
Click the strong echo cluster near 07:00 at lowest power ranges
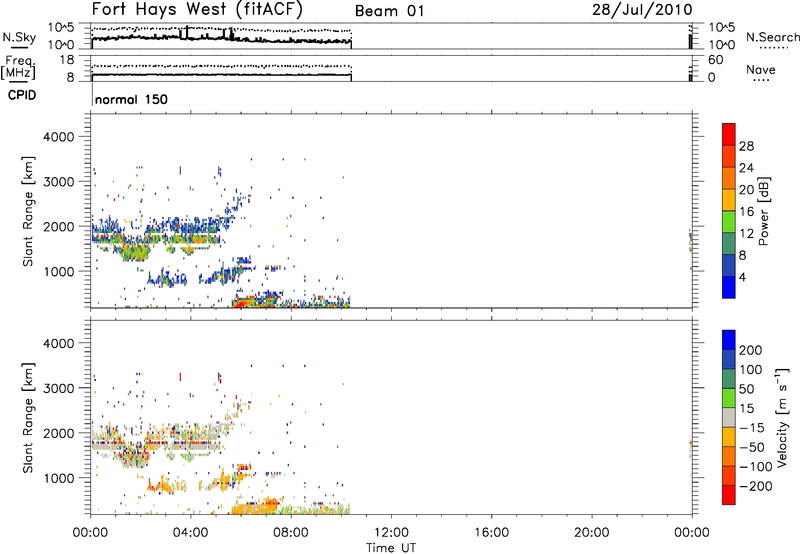(x=255, y=301)
